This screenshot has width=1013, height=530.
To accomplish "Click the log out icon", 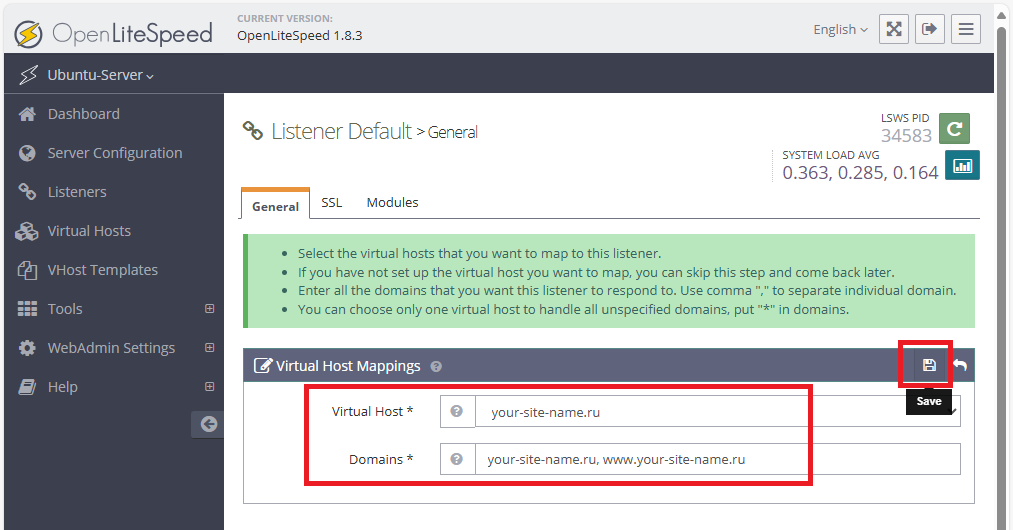I will pos(930,29).
